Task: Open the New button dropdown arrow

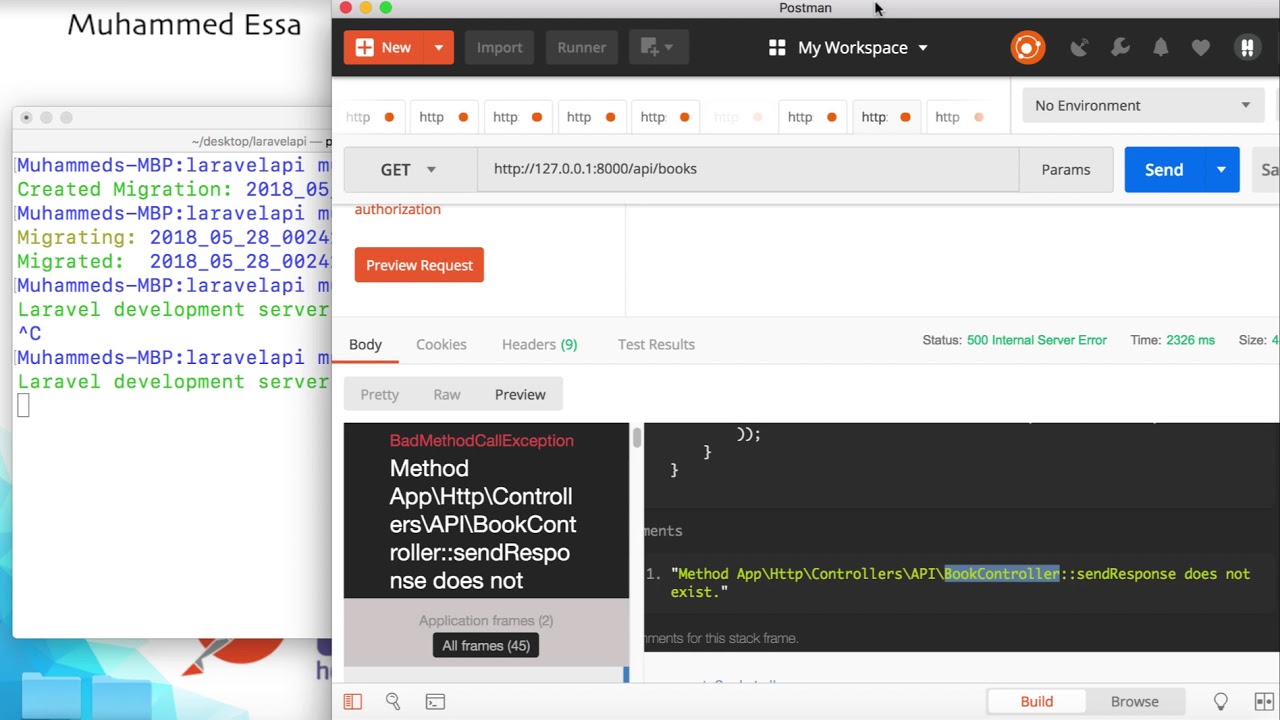Action: pos(438,47)
